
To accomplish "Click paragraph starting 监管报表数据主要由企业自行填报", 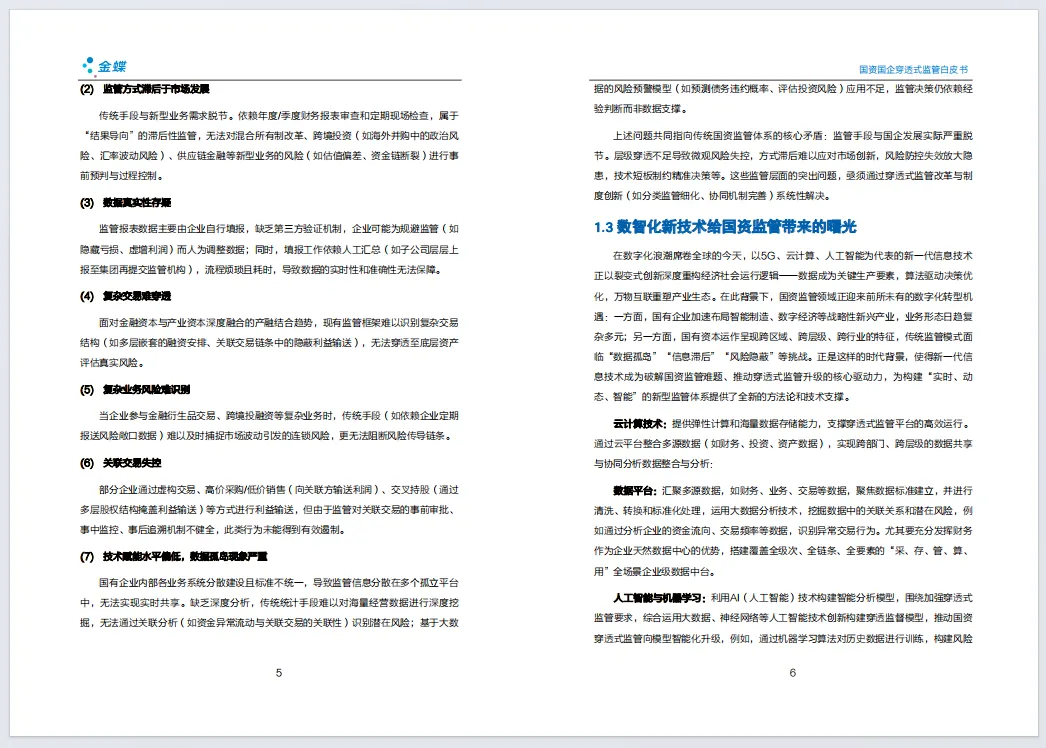I will pos(270,250).
